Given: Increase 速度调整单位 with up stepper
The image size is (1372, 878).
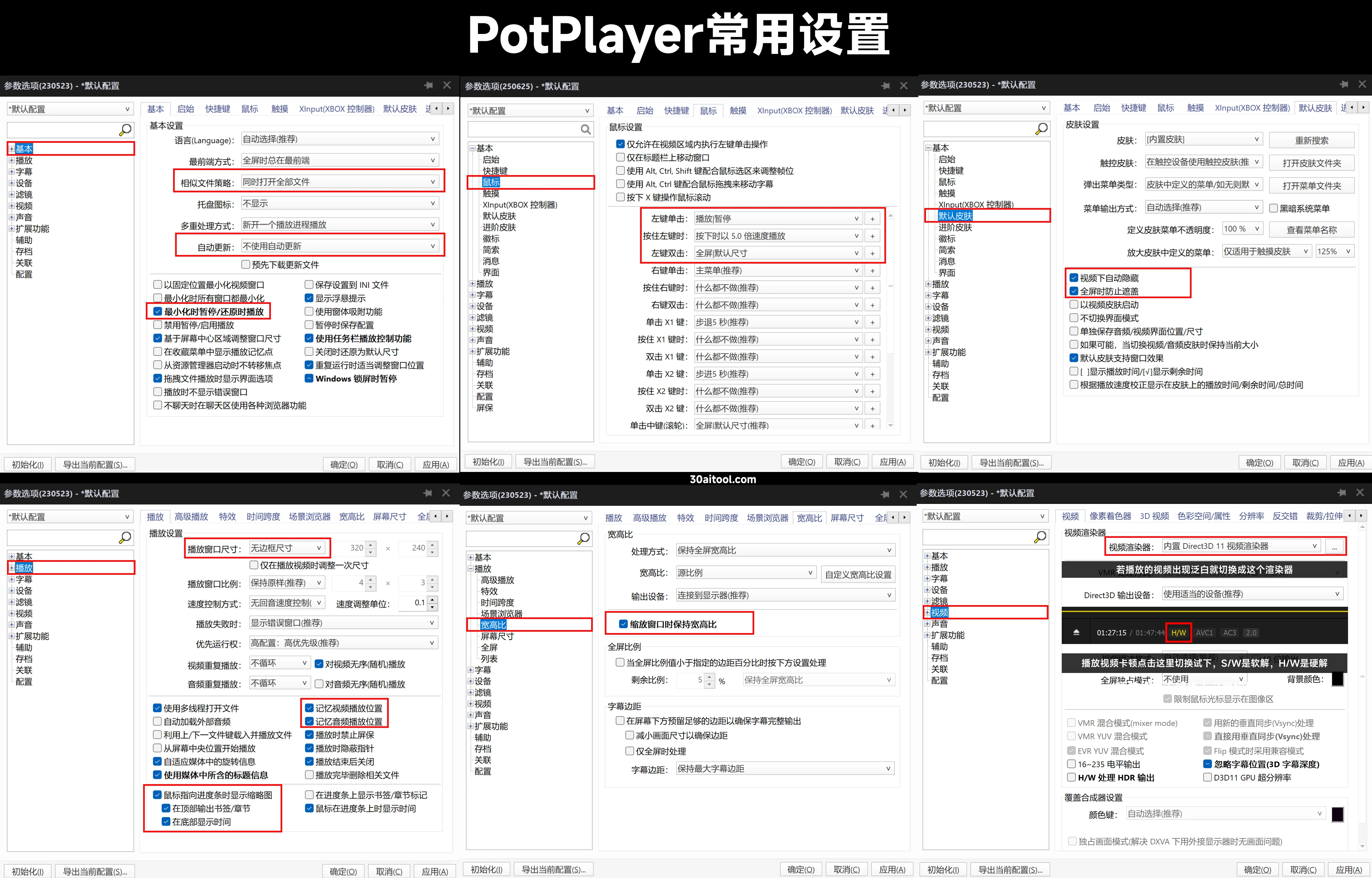Looking at the screenshot, I should tap(433, 600).
